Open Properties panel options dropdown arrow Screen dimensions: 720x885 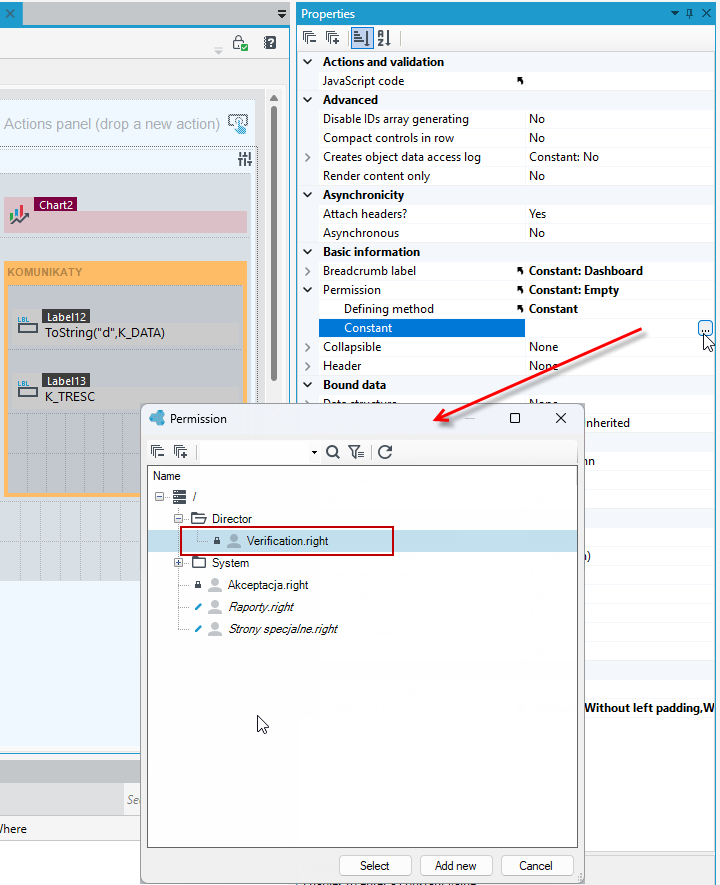675,13
